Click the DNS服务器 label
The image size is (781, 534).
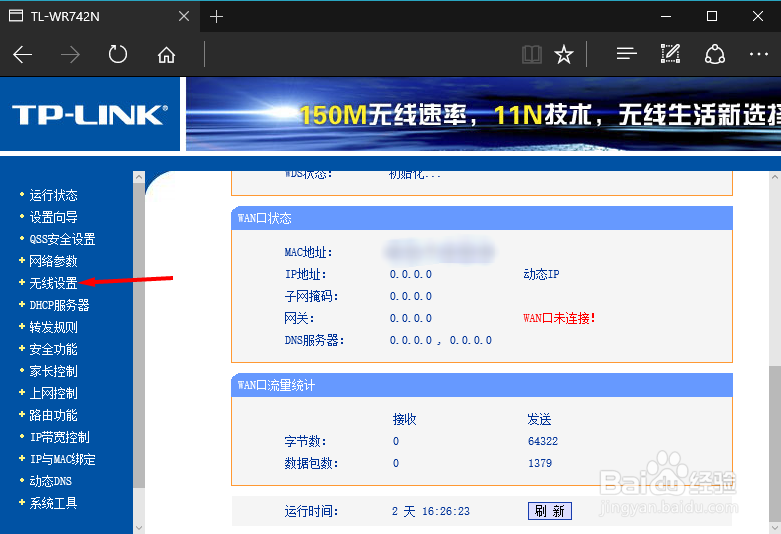tap(314, 340)
